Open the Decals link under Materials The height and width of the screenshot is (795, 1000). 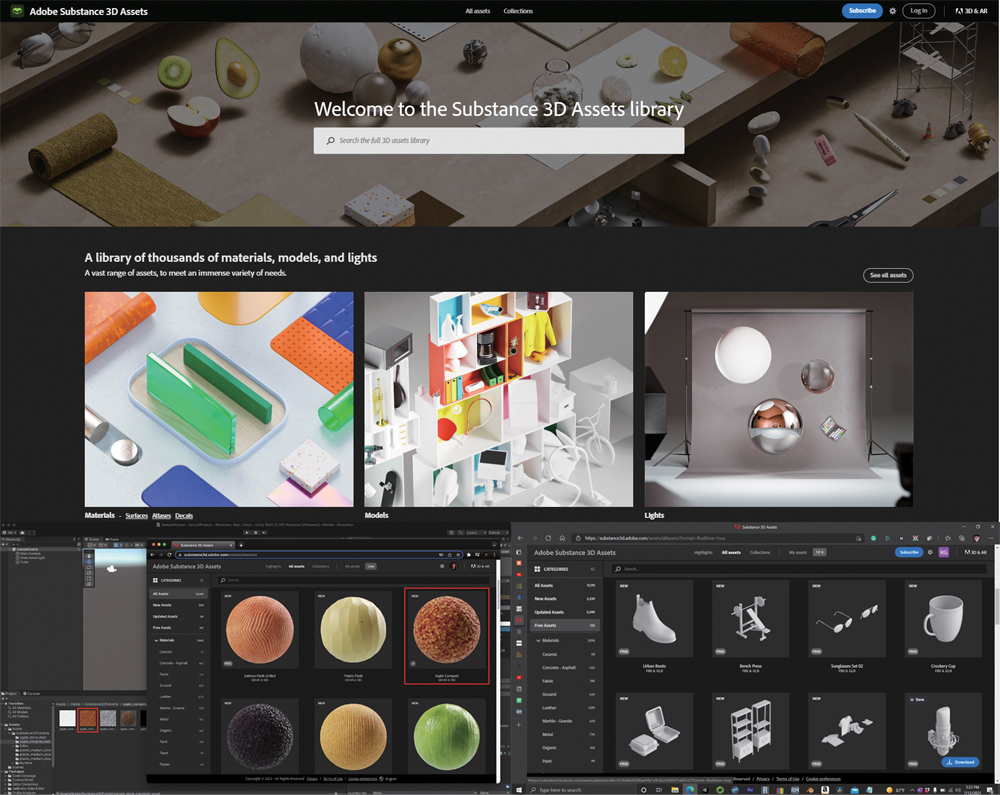pos(184,516)
